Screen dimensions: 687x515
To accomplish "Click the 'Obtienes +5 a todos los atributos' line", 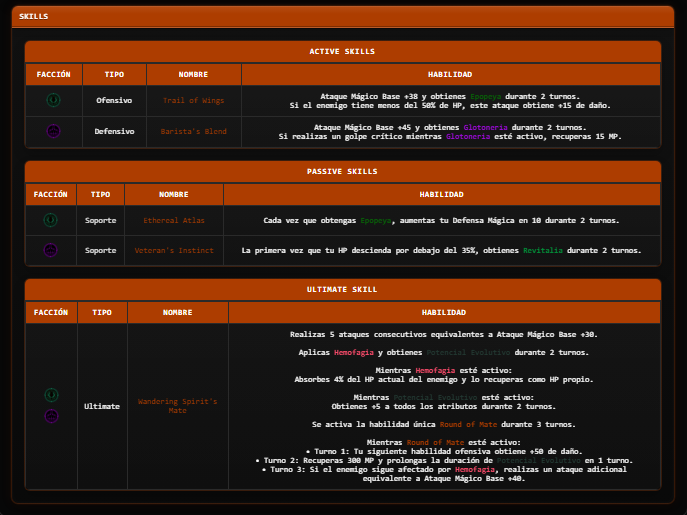I will click(444, 406).
